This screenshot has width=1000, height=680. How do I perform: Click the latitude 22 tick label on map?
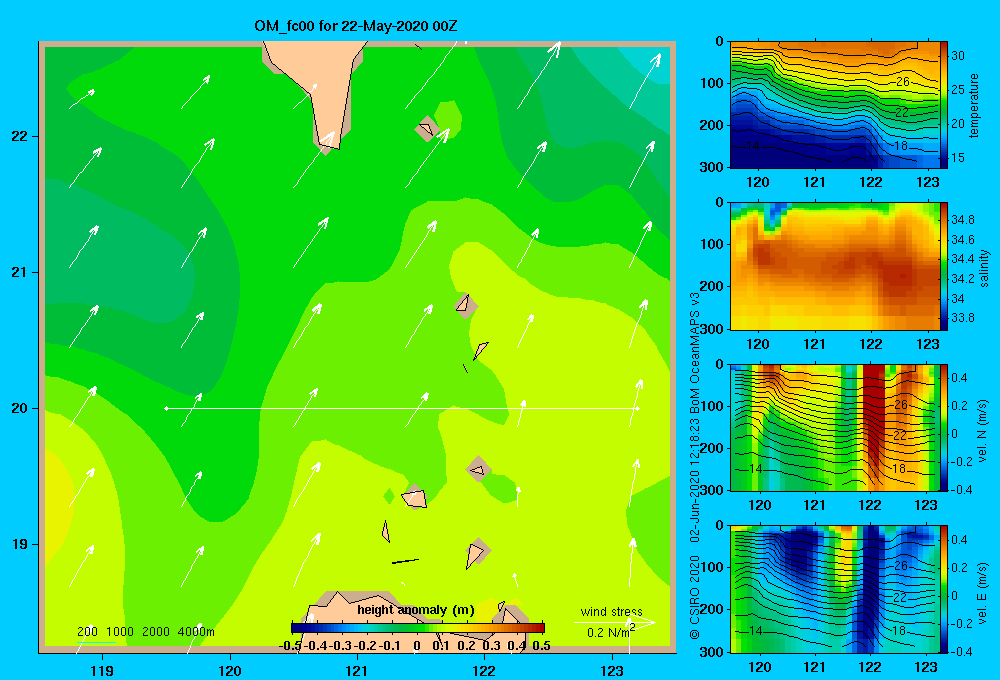pos(20,137)
